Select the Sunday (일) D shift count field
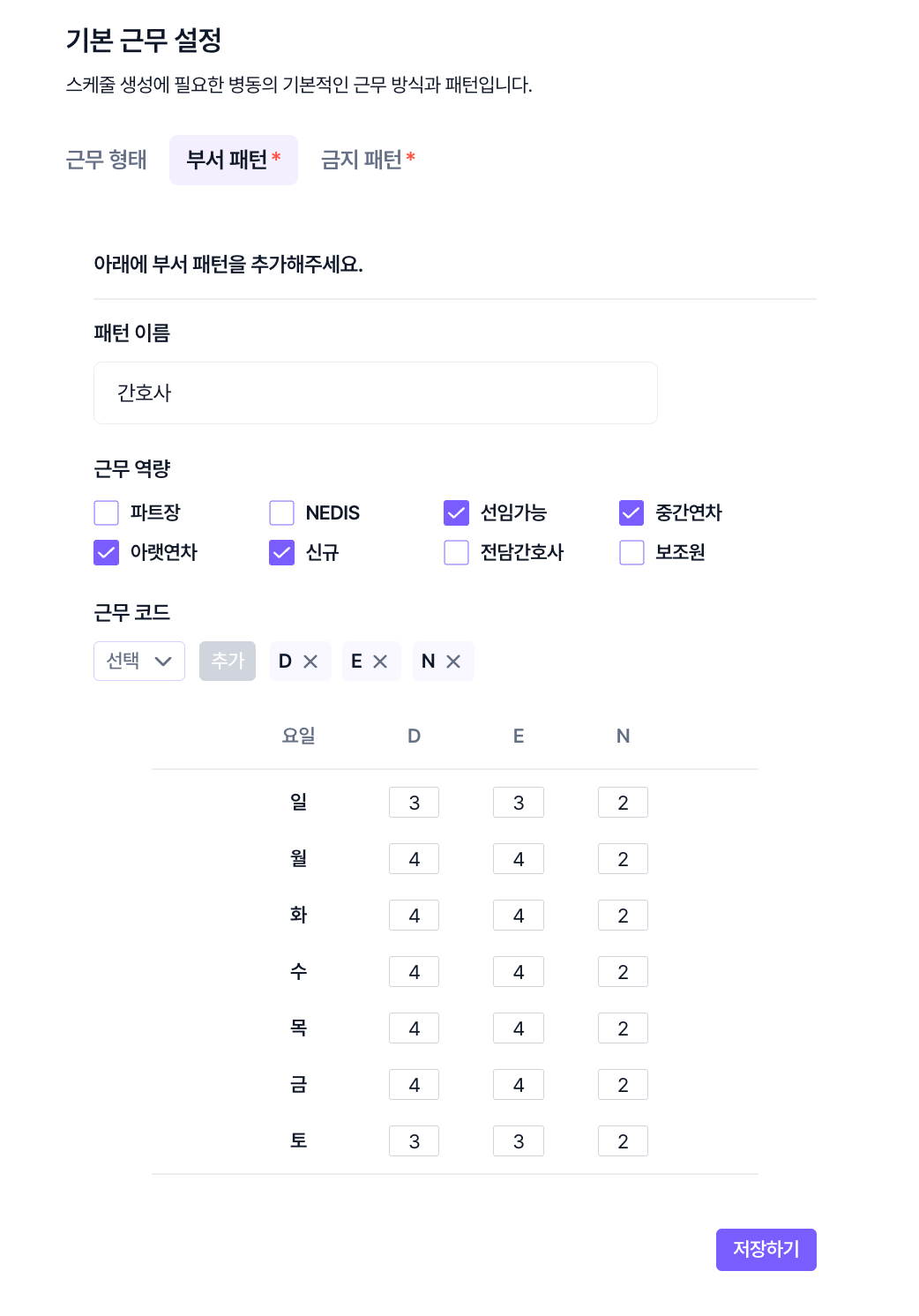 click(415, 803)
